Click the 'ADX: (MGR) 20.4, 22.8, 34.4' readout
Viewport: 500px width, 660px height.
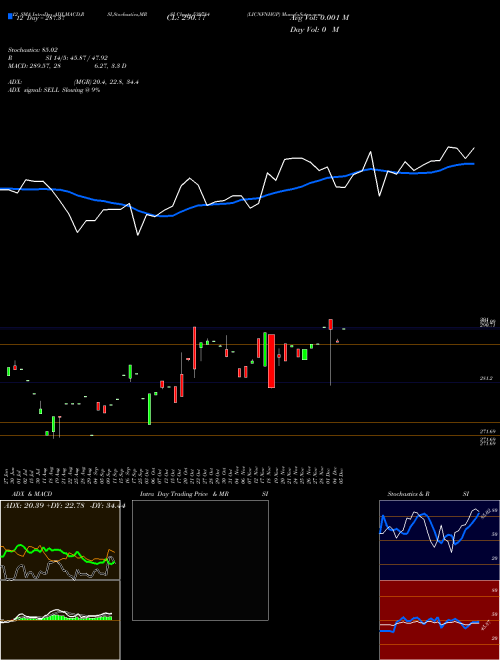coord(74,82)
